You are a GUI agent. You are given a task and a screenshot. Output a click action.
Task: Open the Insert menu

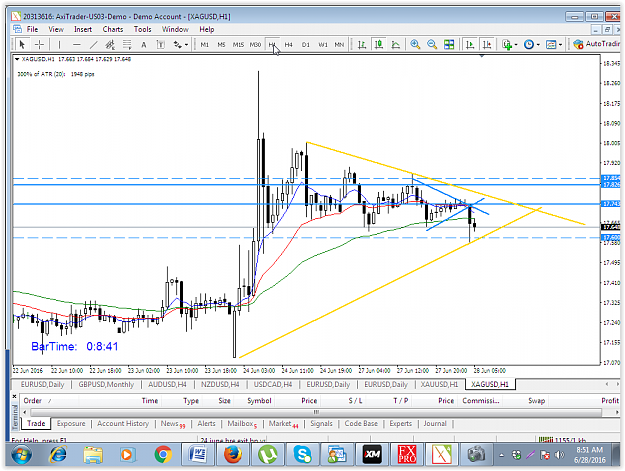[x=83, y=29]
